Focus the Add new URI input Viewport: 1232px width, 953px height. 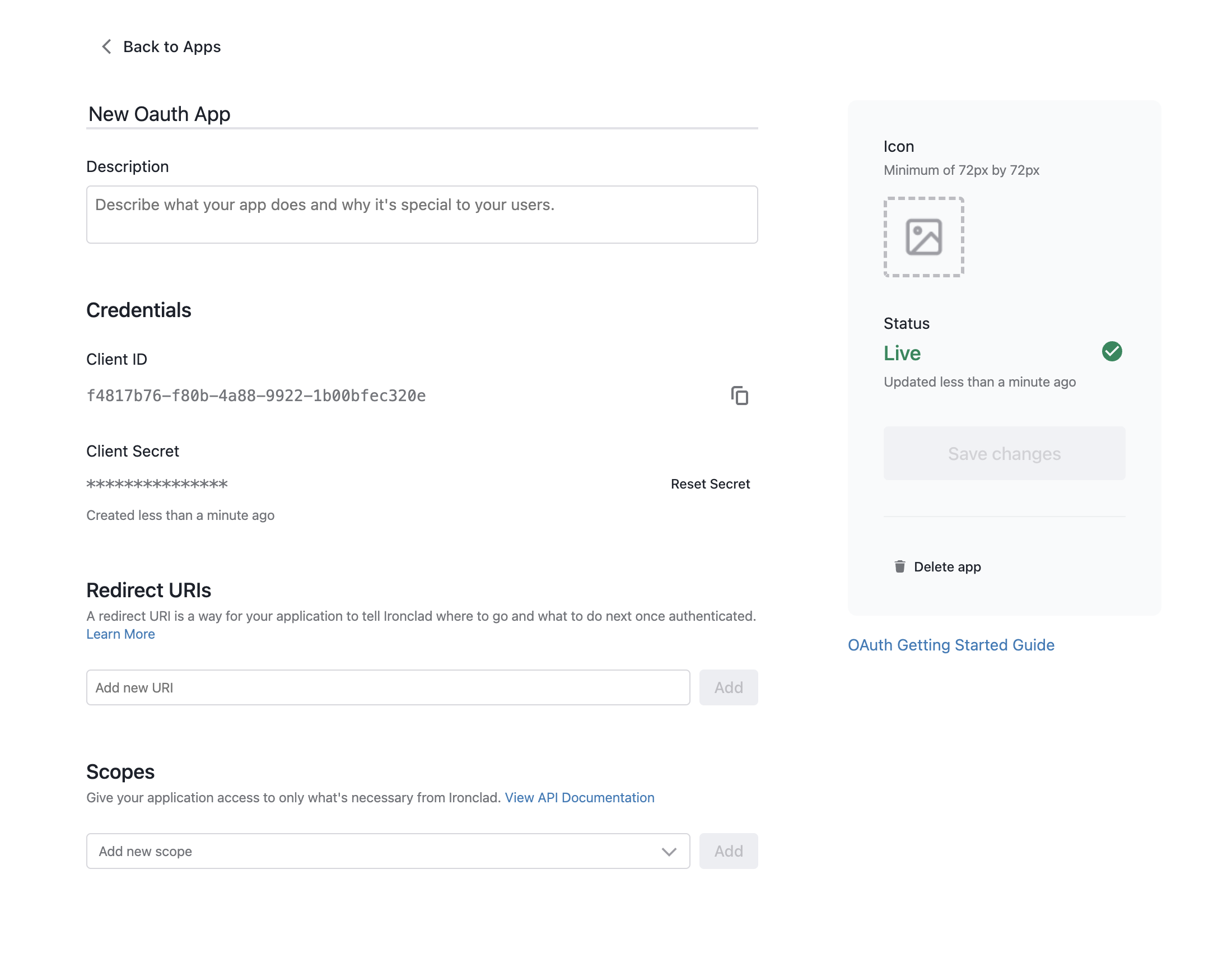(x=388, y=688)
